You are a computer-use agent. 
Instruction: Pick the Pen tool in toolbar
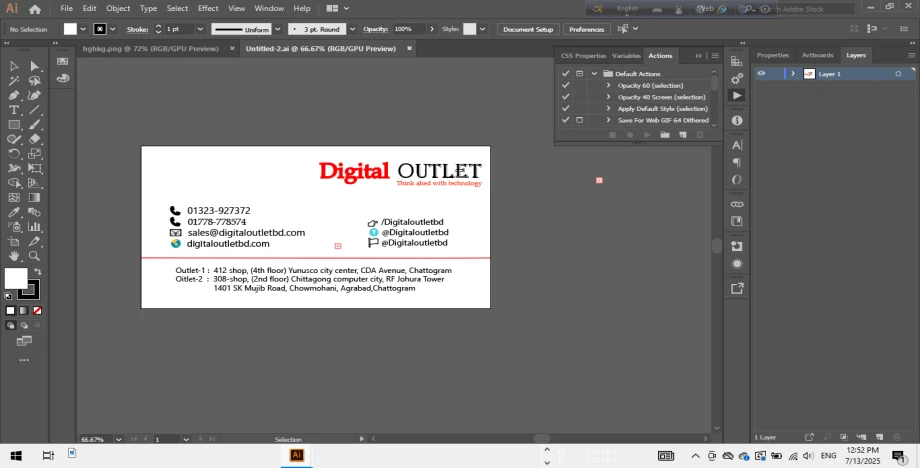click(x=14, y=95)
